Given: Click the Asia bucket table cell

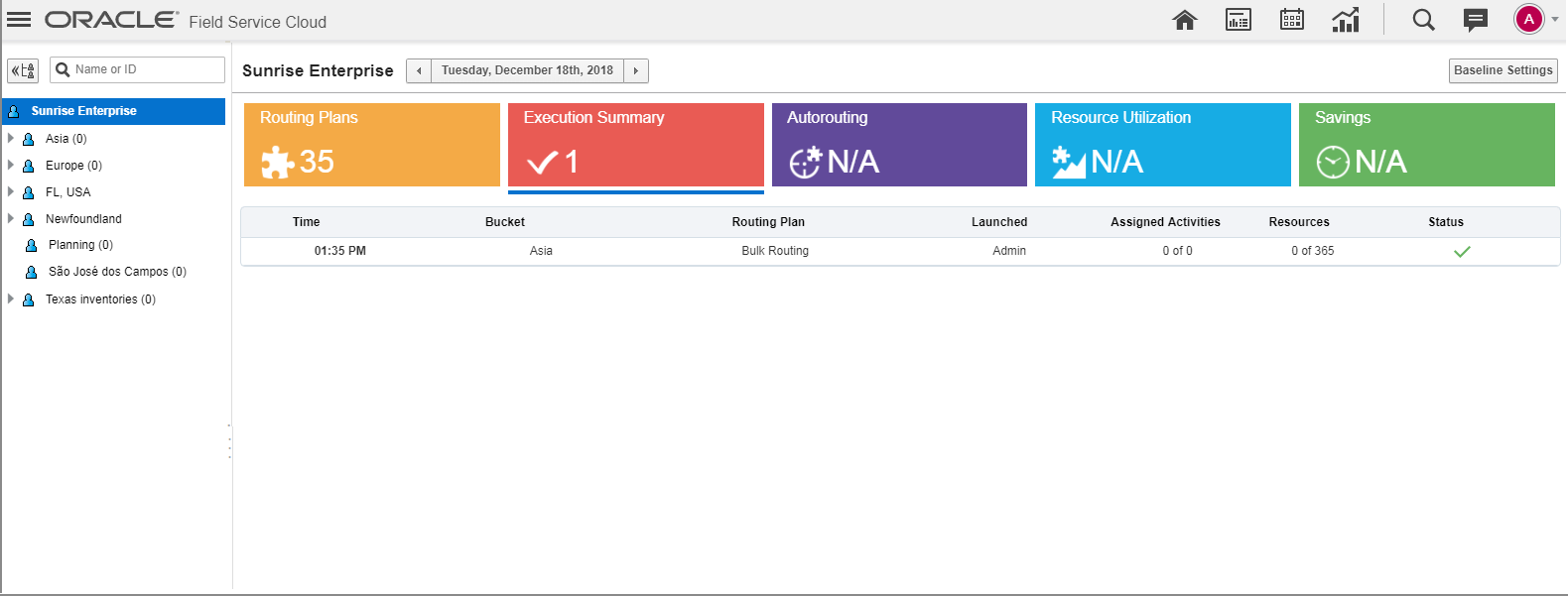Looking at the screenshot, I should click(x=541, y=251).
